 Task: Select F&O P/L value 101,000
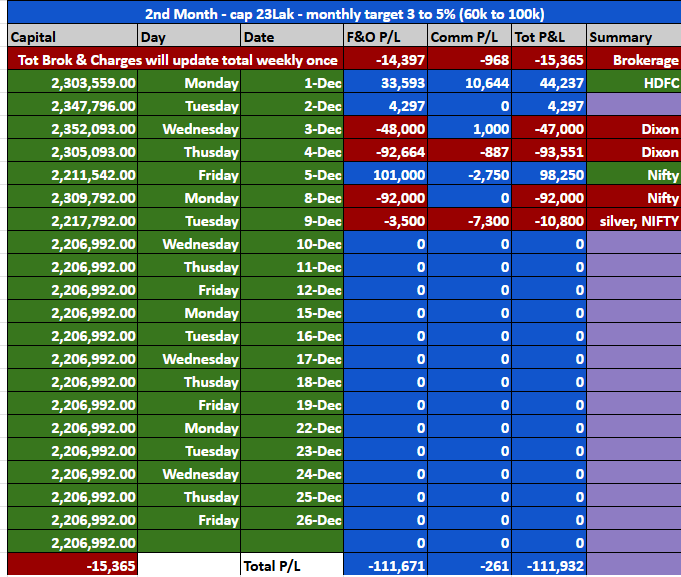coord(385,175)
